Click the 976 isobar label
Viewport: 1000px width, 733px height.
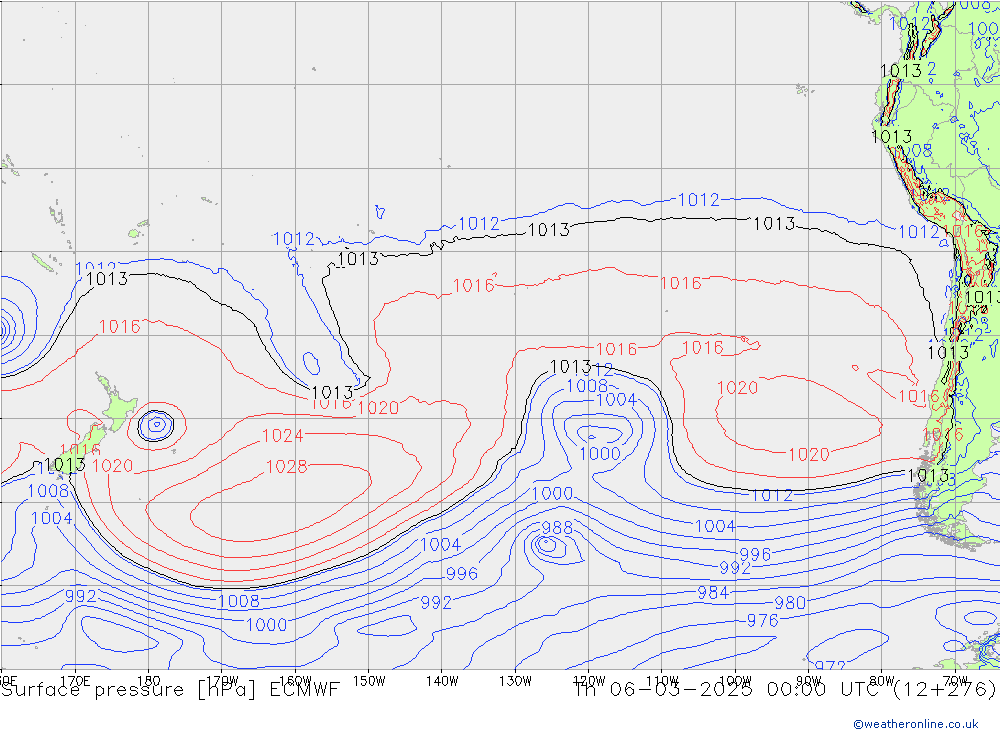762,620
